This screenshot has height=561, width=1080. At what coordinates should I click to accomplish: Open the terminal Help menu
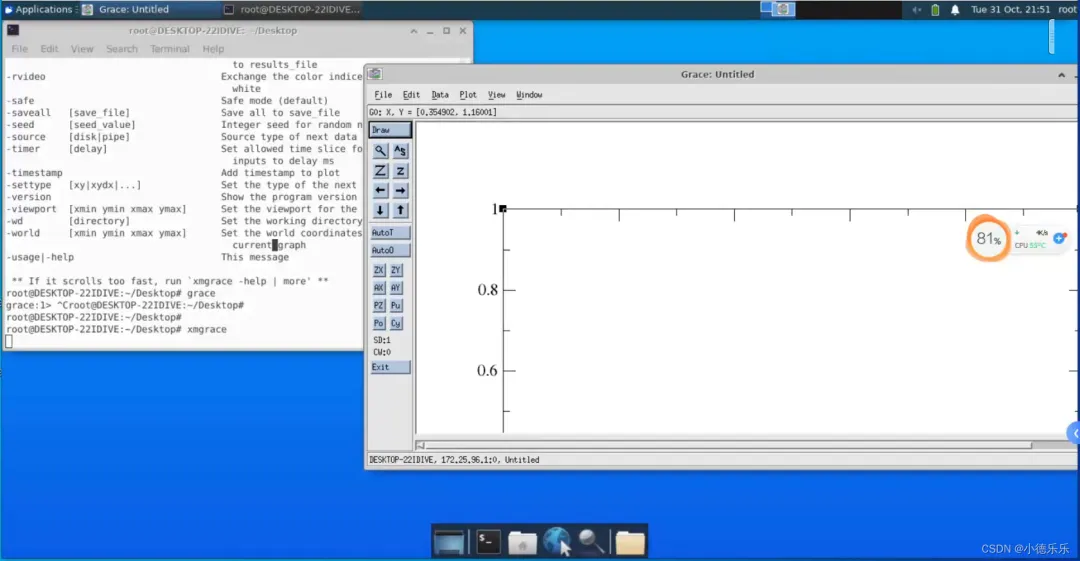213,49
